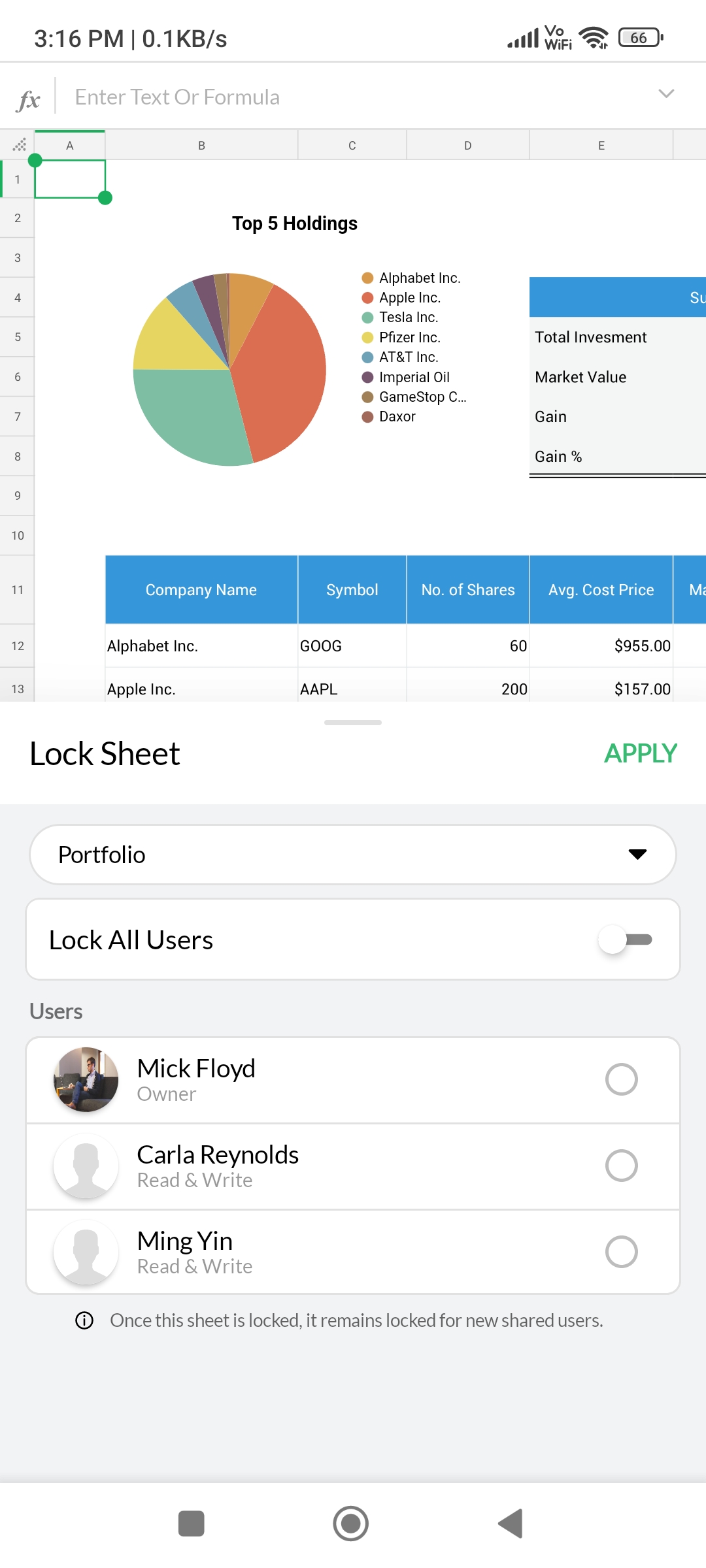The height and width of the screenshot is (1568, 706).
Task: Tap the info icon below users list
Action: point(84,1320)
